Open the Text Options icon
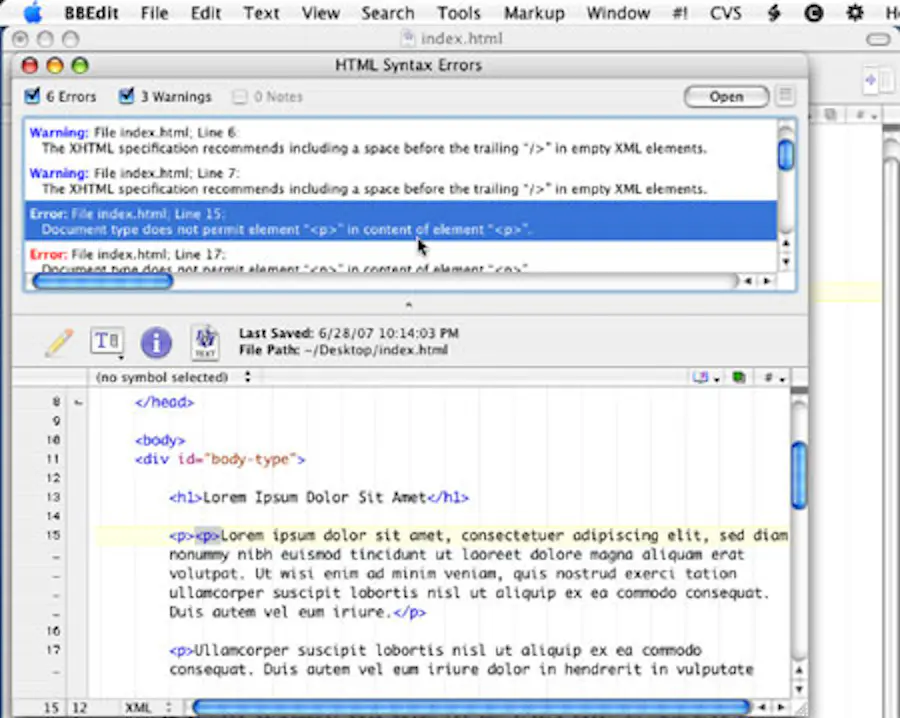Screen dimensions: 900x718 (x=107, y=341)
